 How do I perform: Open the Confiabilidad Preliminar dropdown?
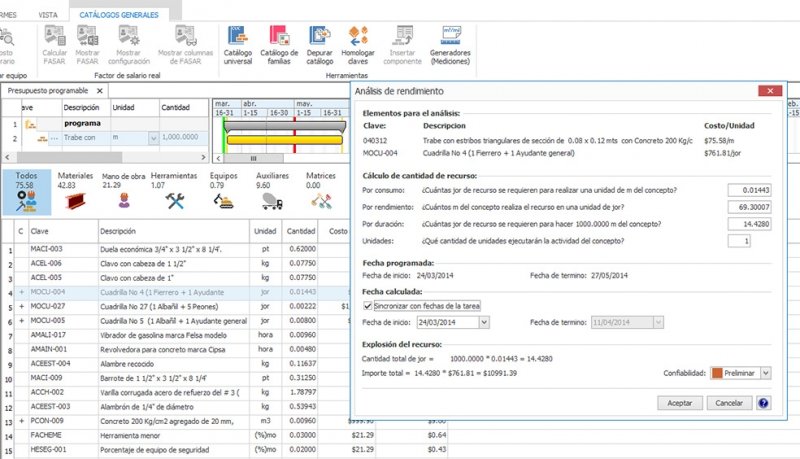(x=766, y=373)
